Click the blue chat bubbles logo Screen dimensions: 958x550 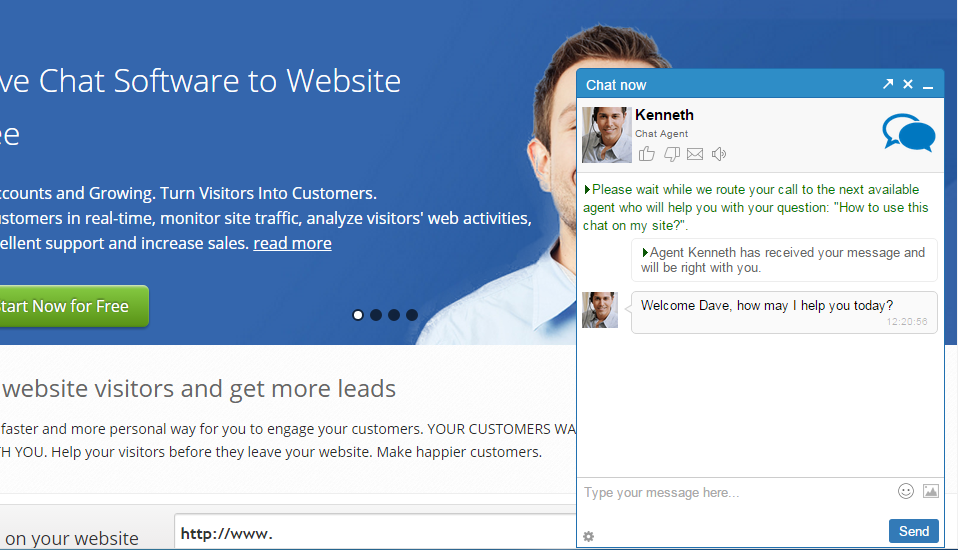click(x=908, y=133)
